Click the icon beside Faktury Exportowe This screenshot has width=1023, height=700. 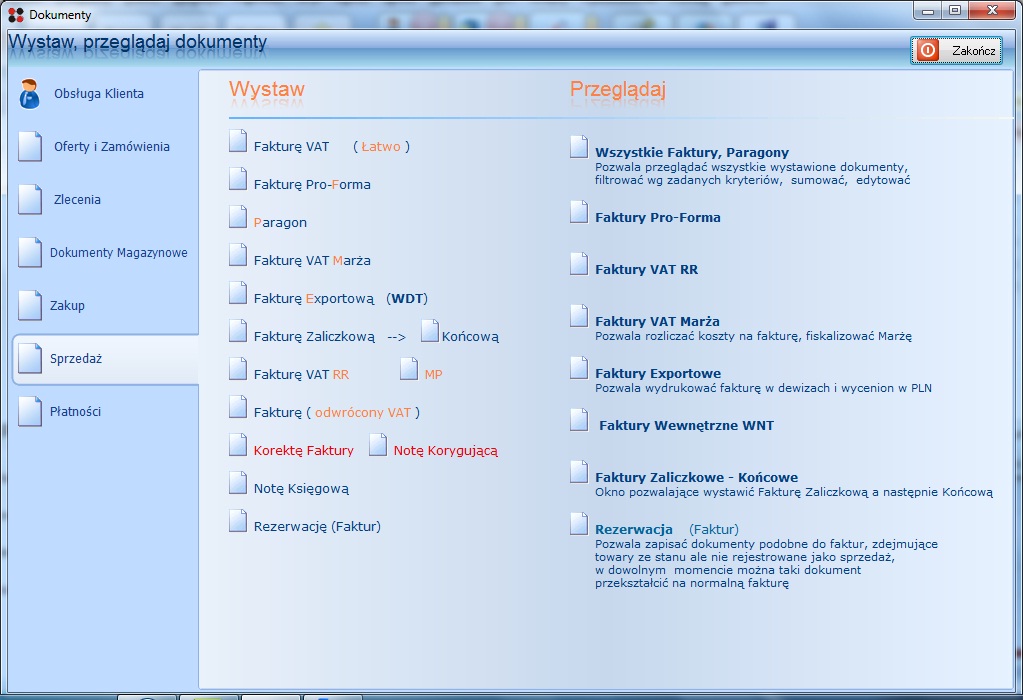pos(579,369)
